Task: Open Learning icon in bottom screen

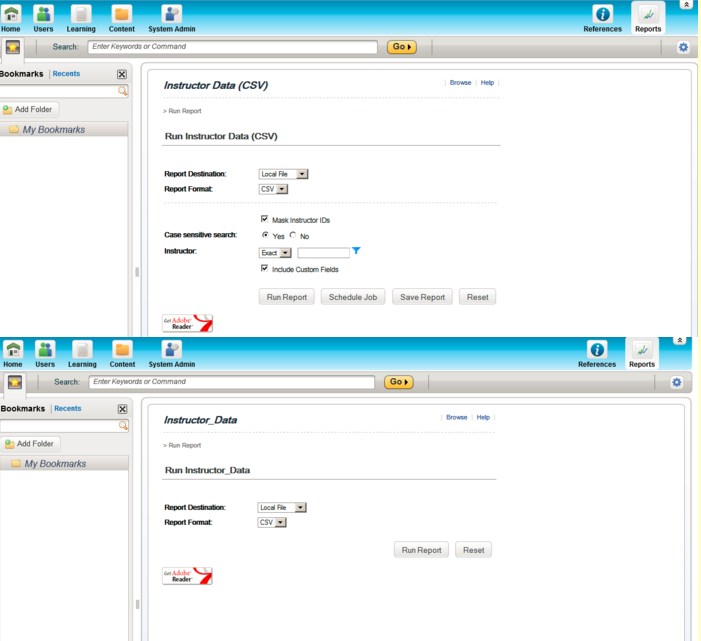Action: 82,350
